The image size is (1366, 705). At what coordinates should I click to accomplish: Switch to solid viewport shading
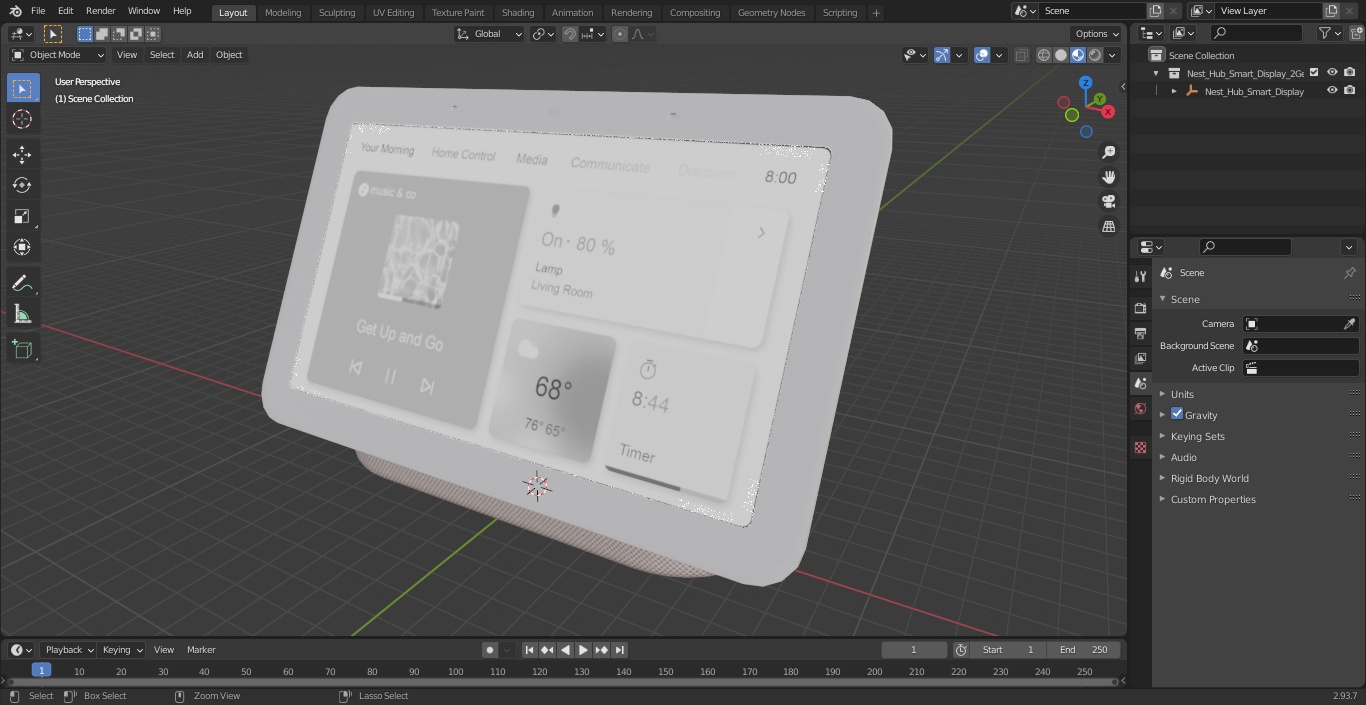[1061, 55]
